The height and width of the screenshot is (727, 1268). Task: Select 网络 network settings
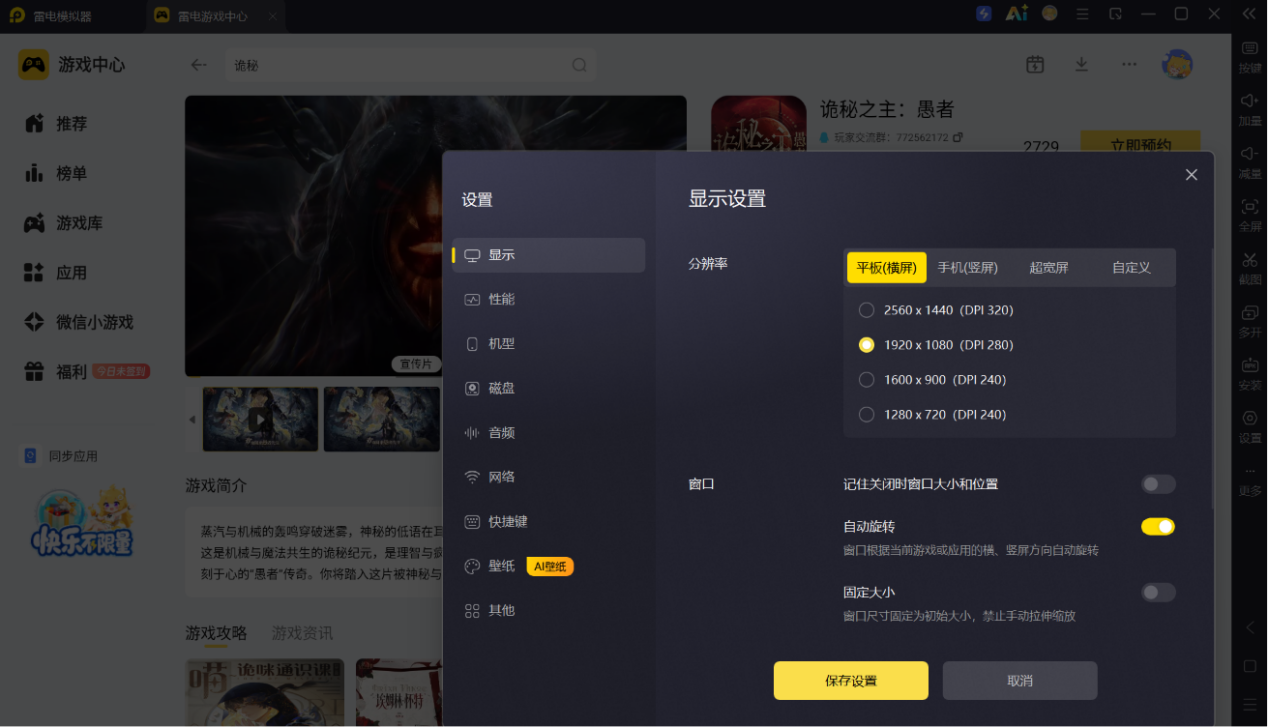point(548,477)
